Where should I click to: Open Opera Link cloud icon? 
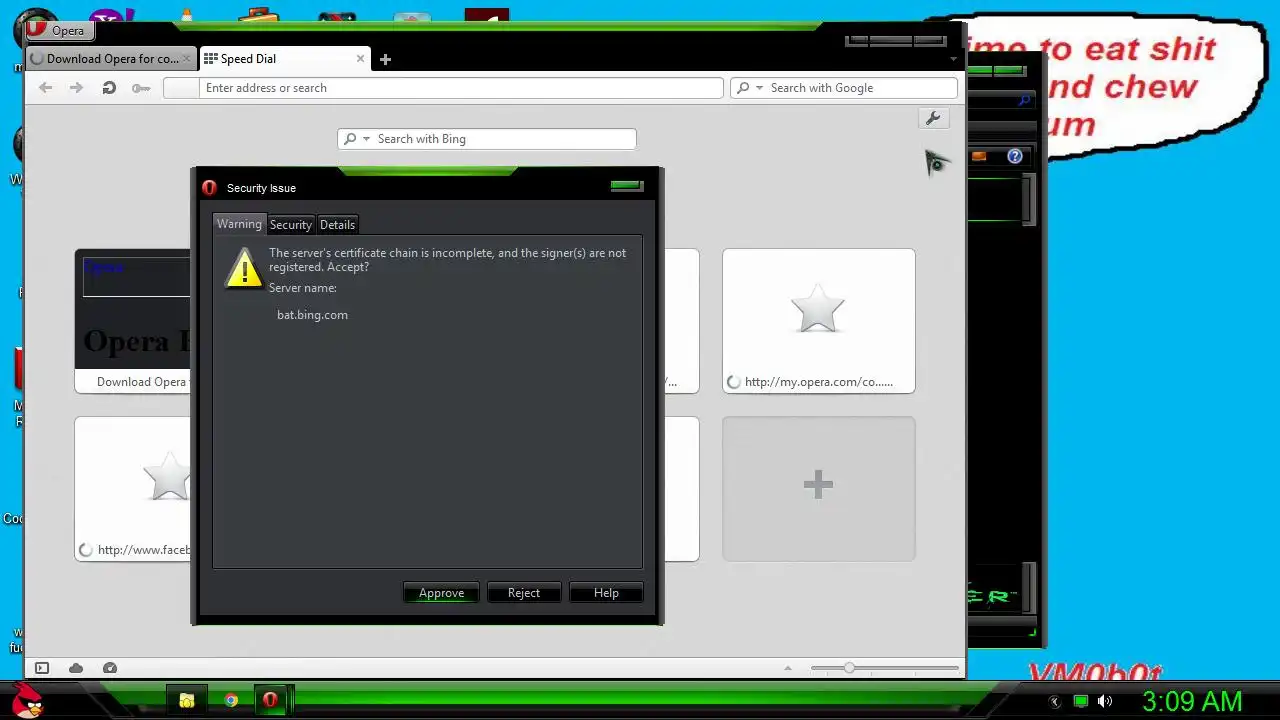76,668
